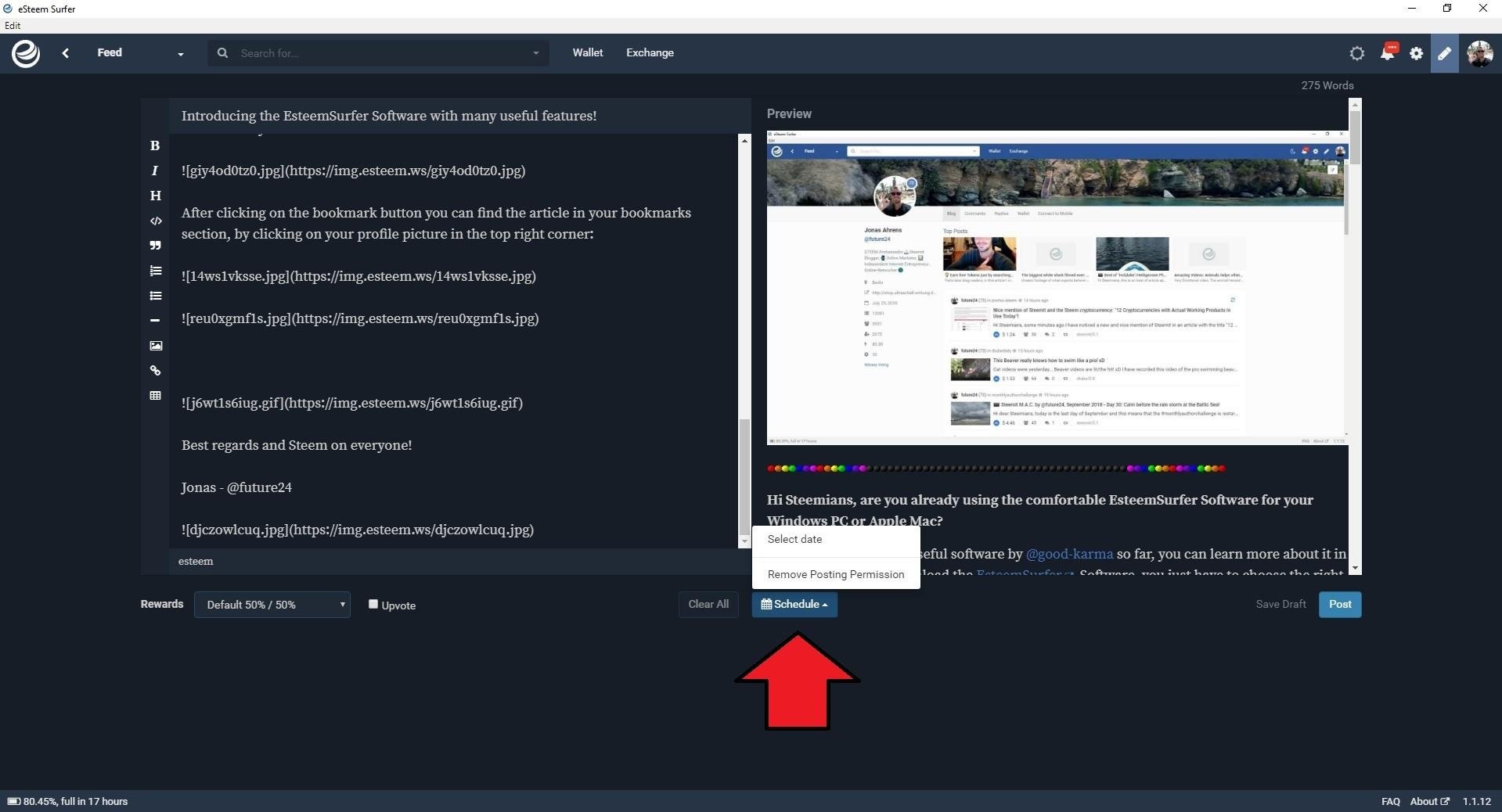Click the '275 Words' counter
This screenshot has height=812, width=1502.
point(1327,85)
